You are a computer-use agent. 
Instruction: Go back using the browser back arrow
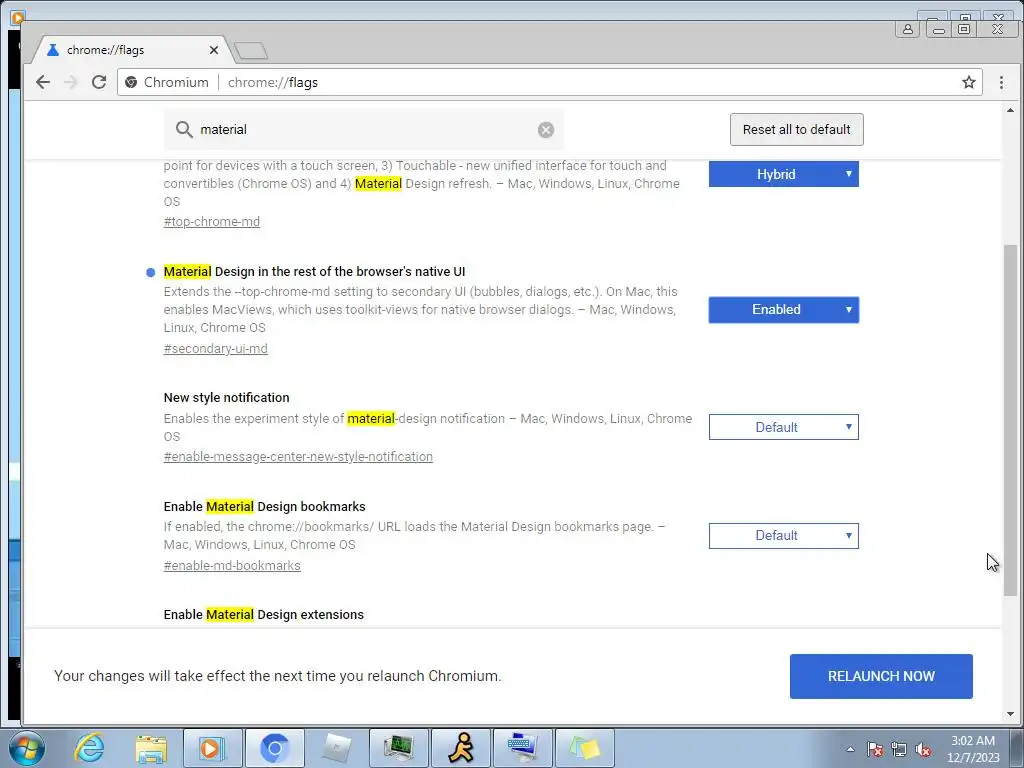tap(43, 82)
